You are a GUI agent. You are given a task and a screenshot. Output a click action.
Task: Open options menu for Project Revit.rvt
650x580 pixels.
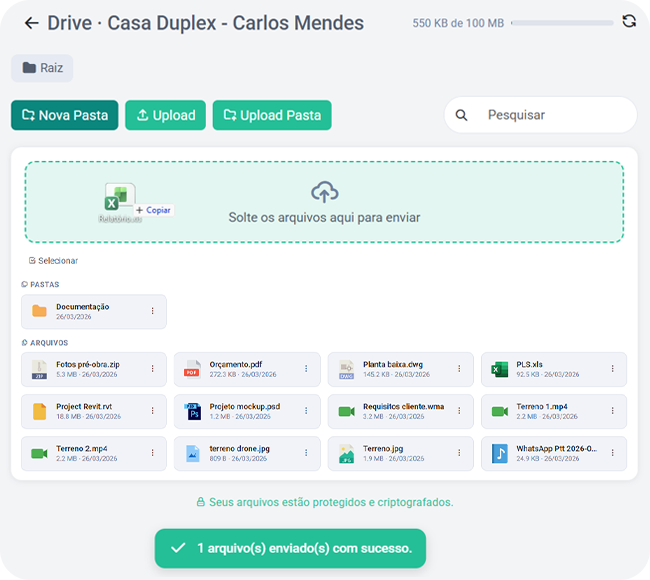point(153,410)
